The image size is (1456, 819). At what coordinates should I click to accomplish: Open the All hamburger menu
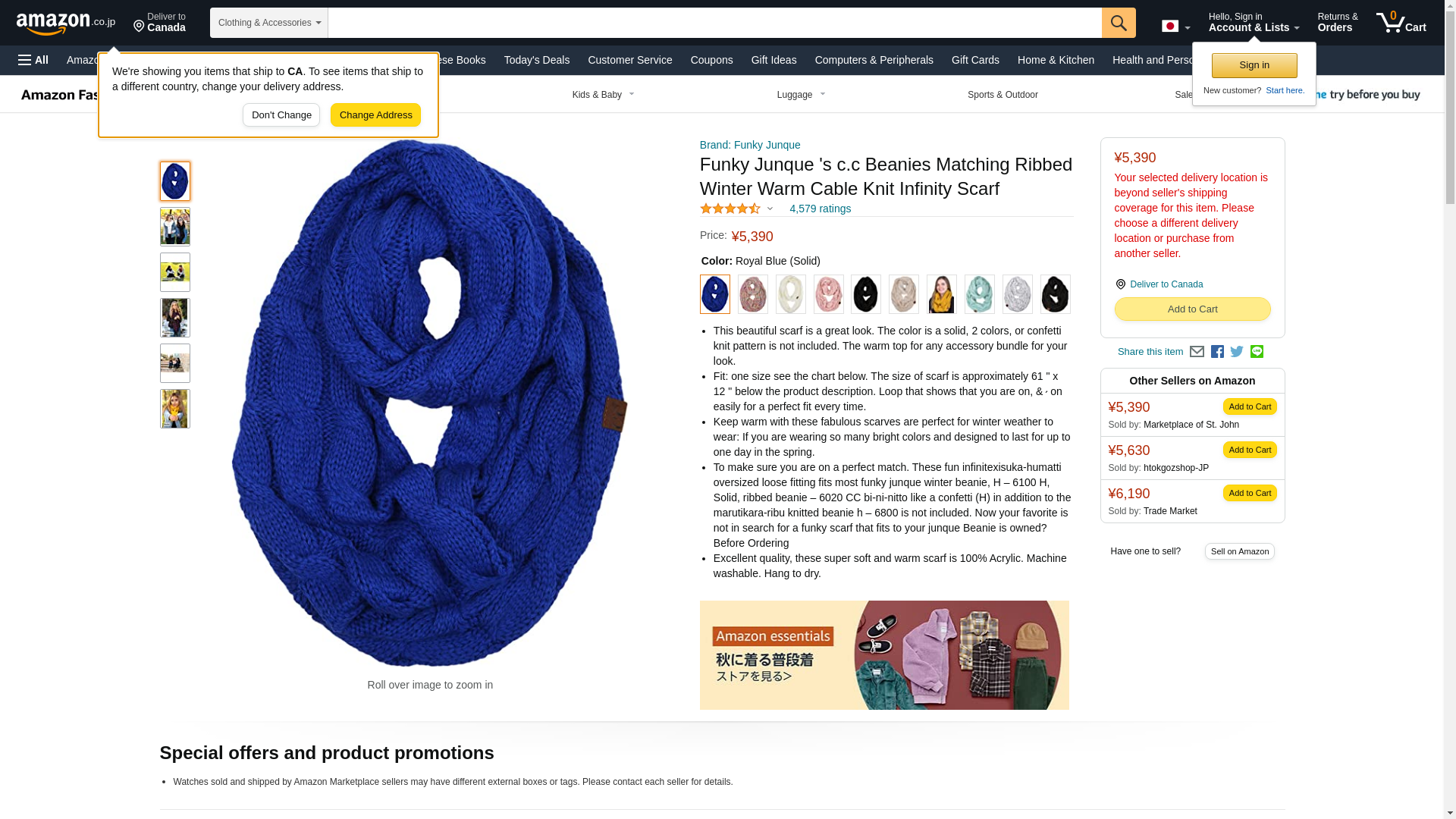(x=33, y=60)
